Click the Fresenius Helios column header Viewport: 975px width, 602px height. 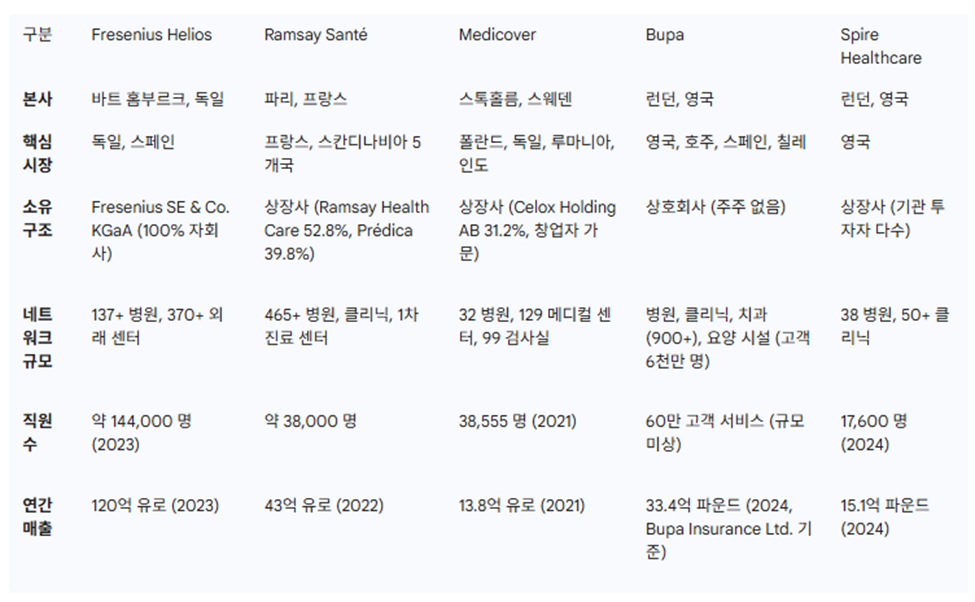(151, 35)
